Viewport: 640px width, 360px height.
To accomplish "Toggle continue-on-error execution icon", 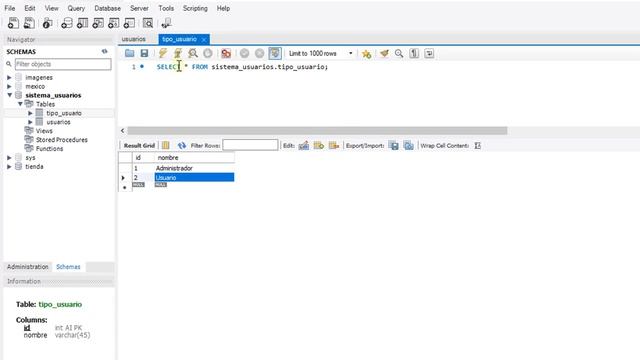I will click(226, 53).
